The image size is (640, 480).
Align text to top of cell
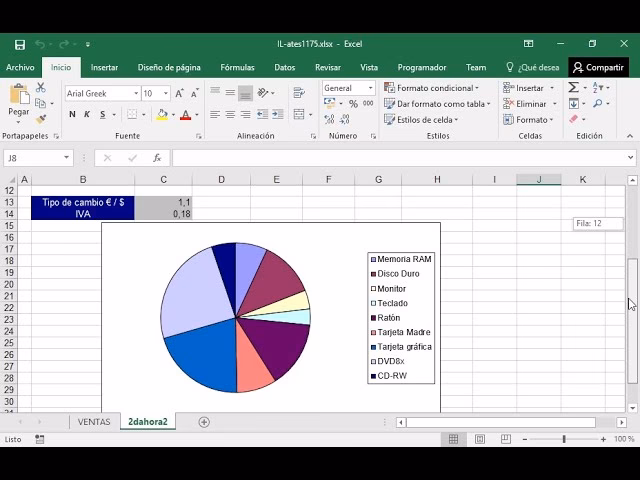click(215, 91)
